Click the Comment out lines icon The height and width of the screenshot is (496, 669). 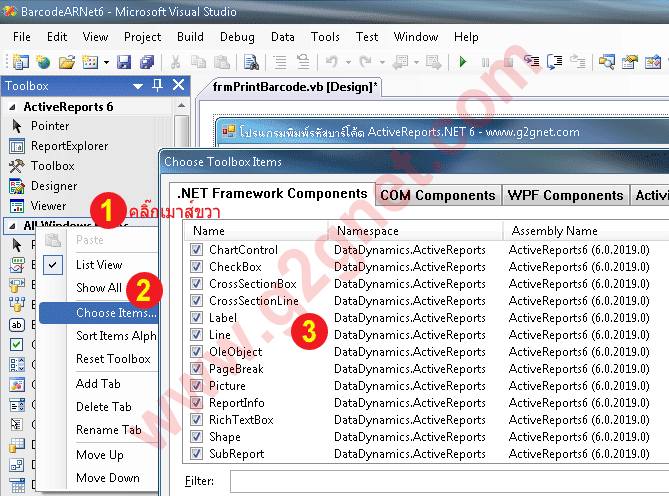(280, 62)
